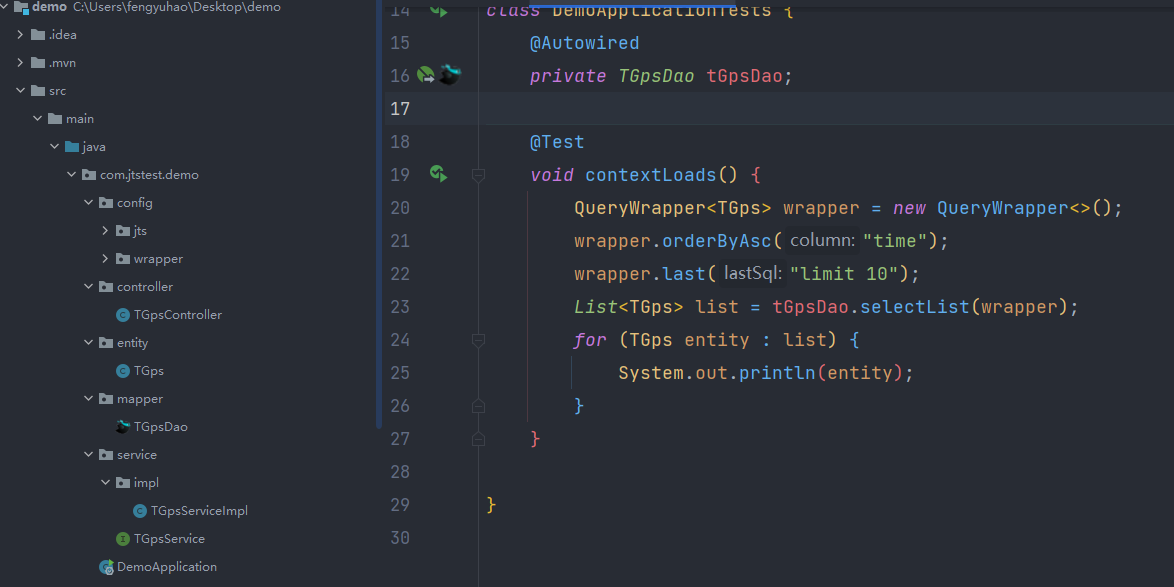1174x587 pixels.
Task: Collapse the src folder in project tree
Action: pyautogui.click(x=21, y=90)
